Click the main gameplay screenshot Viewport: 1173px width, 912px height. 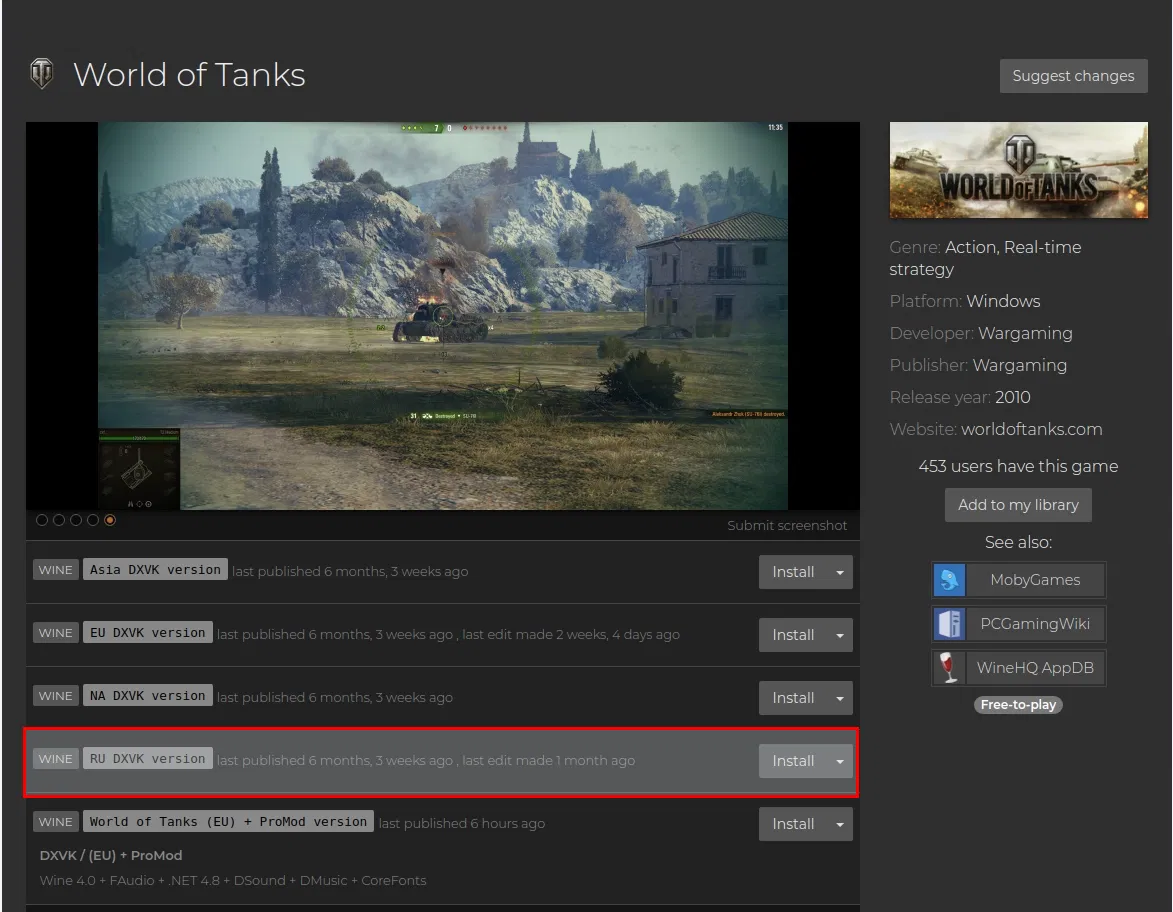click(443, 316)
